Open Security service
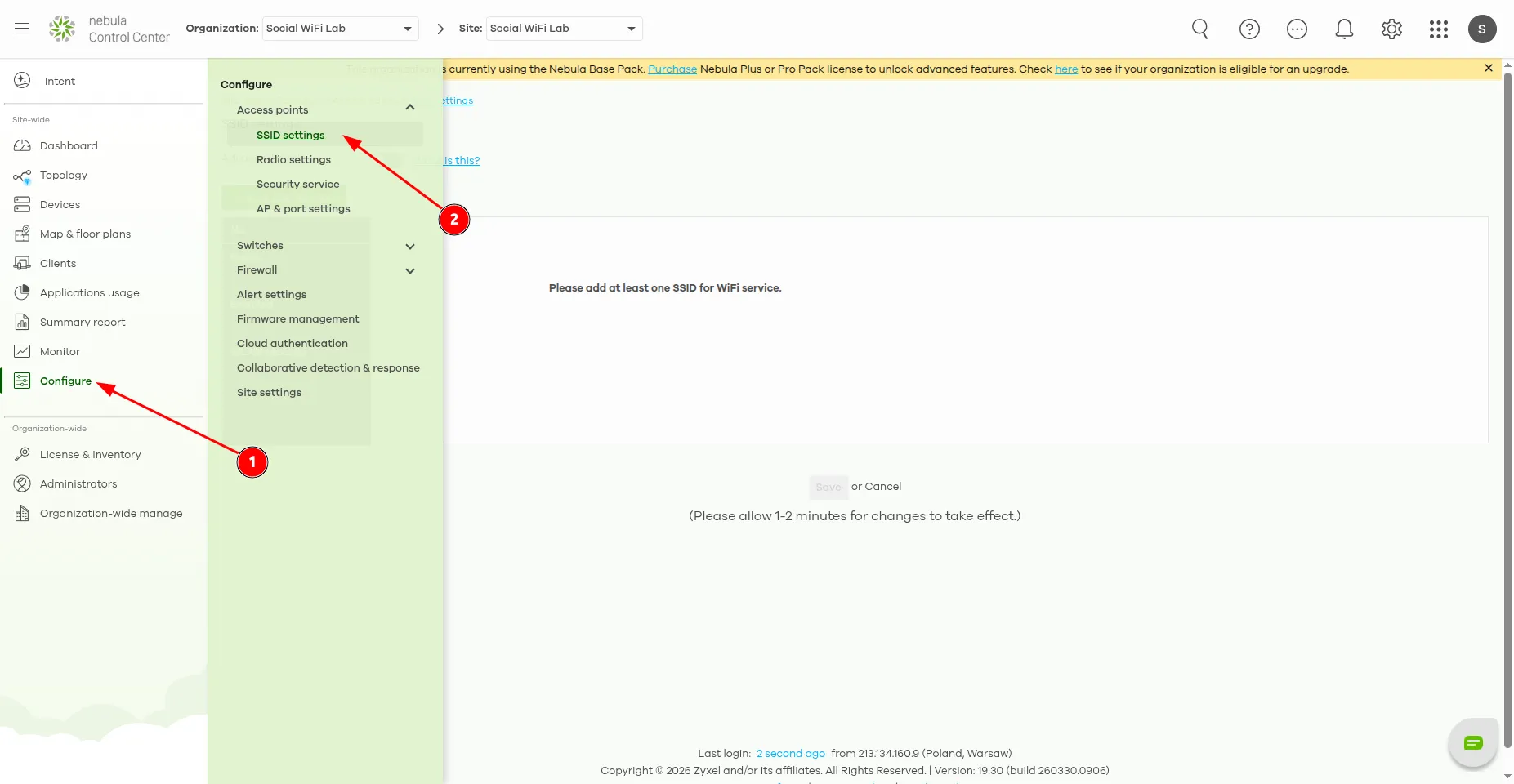Viewport: 1514px width, 784px height. tap(297, 184)
